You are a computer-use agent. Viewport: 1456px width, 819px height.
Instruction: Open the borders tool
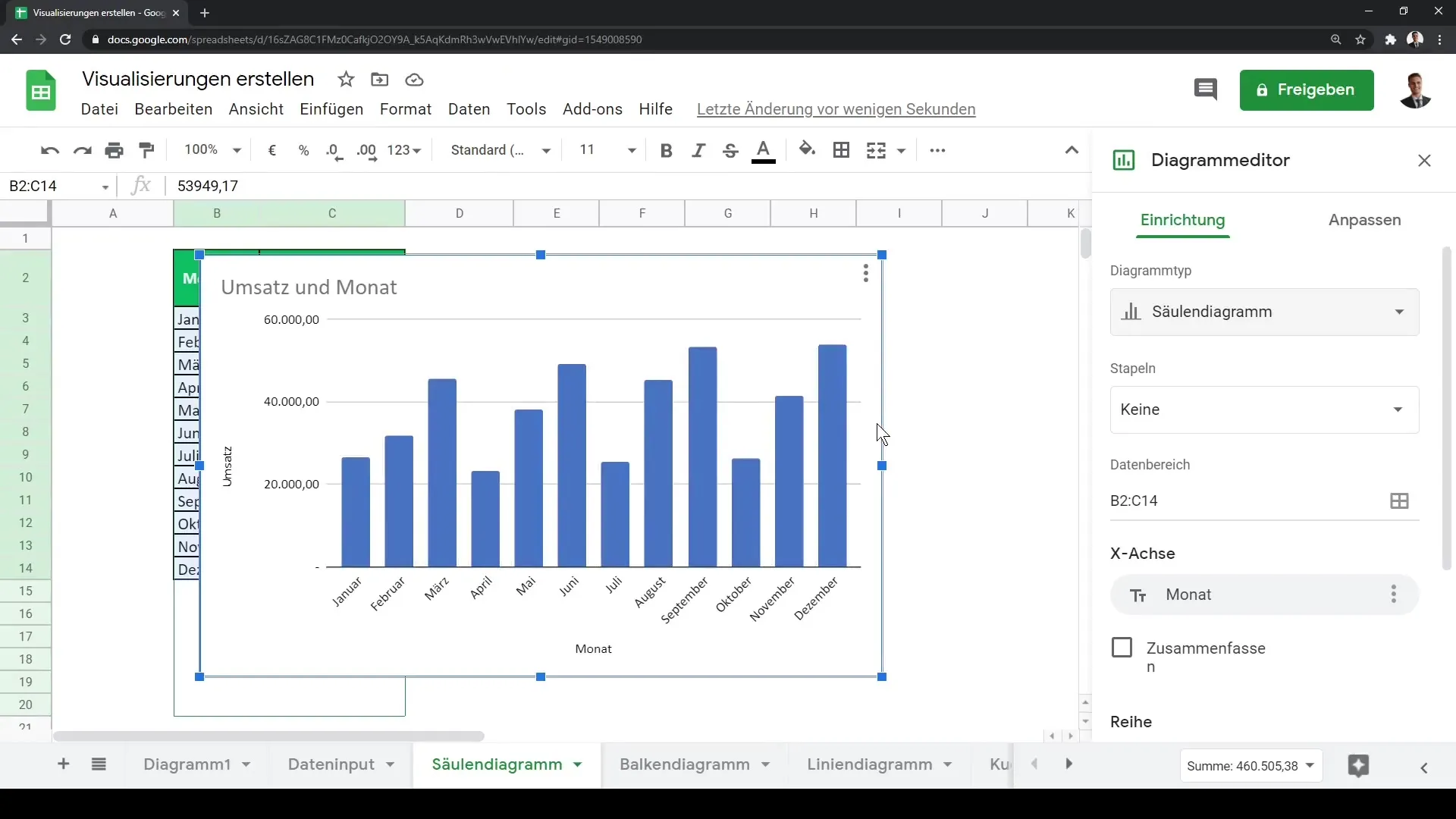(x=841, y=150)
